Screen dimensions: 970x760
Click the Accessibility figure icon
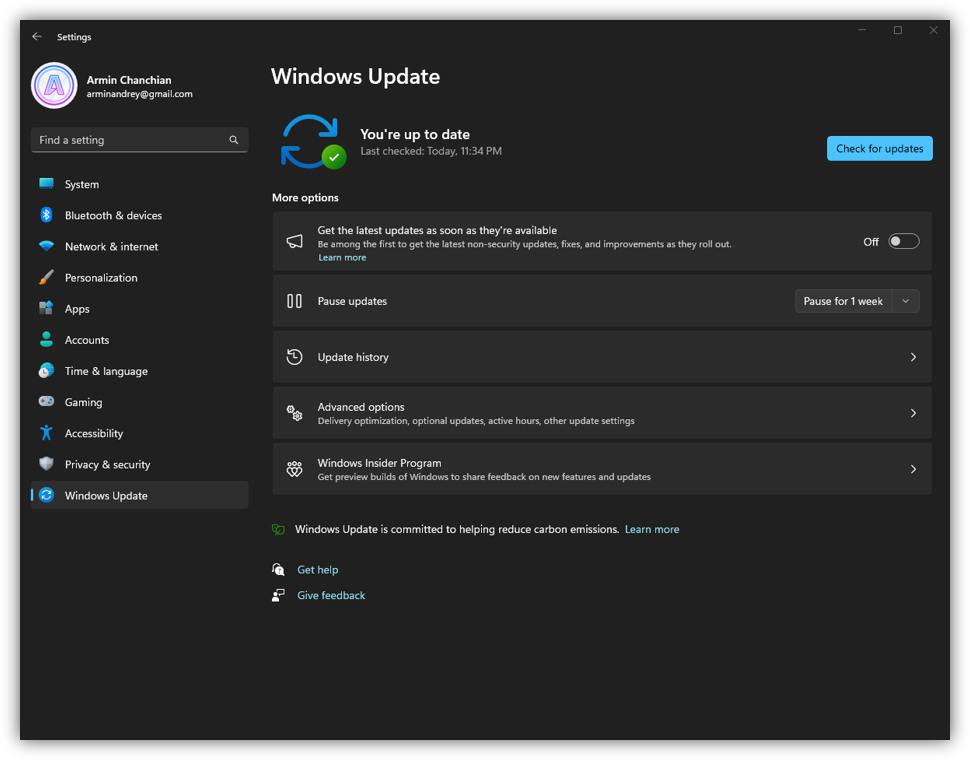click(46, 432)
